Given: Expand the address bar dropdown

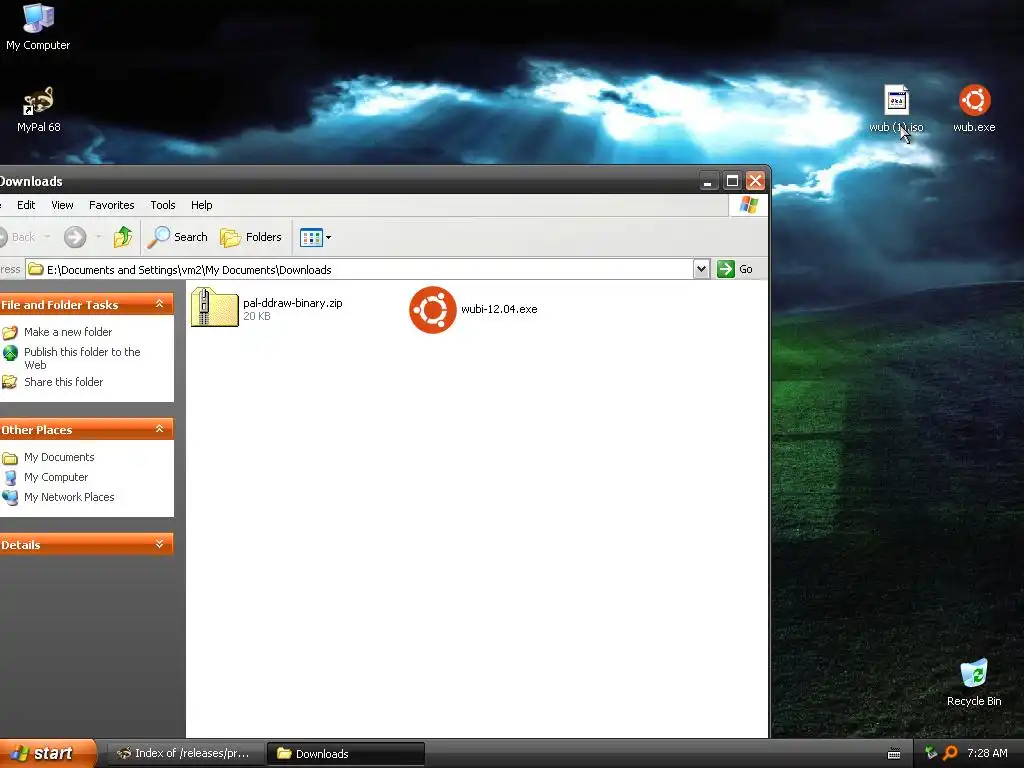Looking at the screenshot, I should 701,269.
